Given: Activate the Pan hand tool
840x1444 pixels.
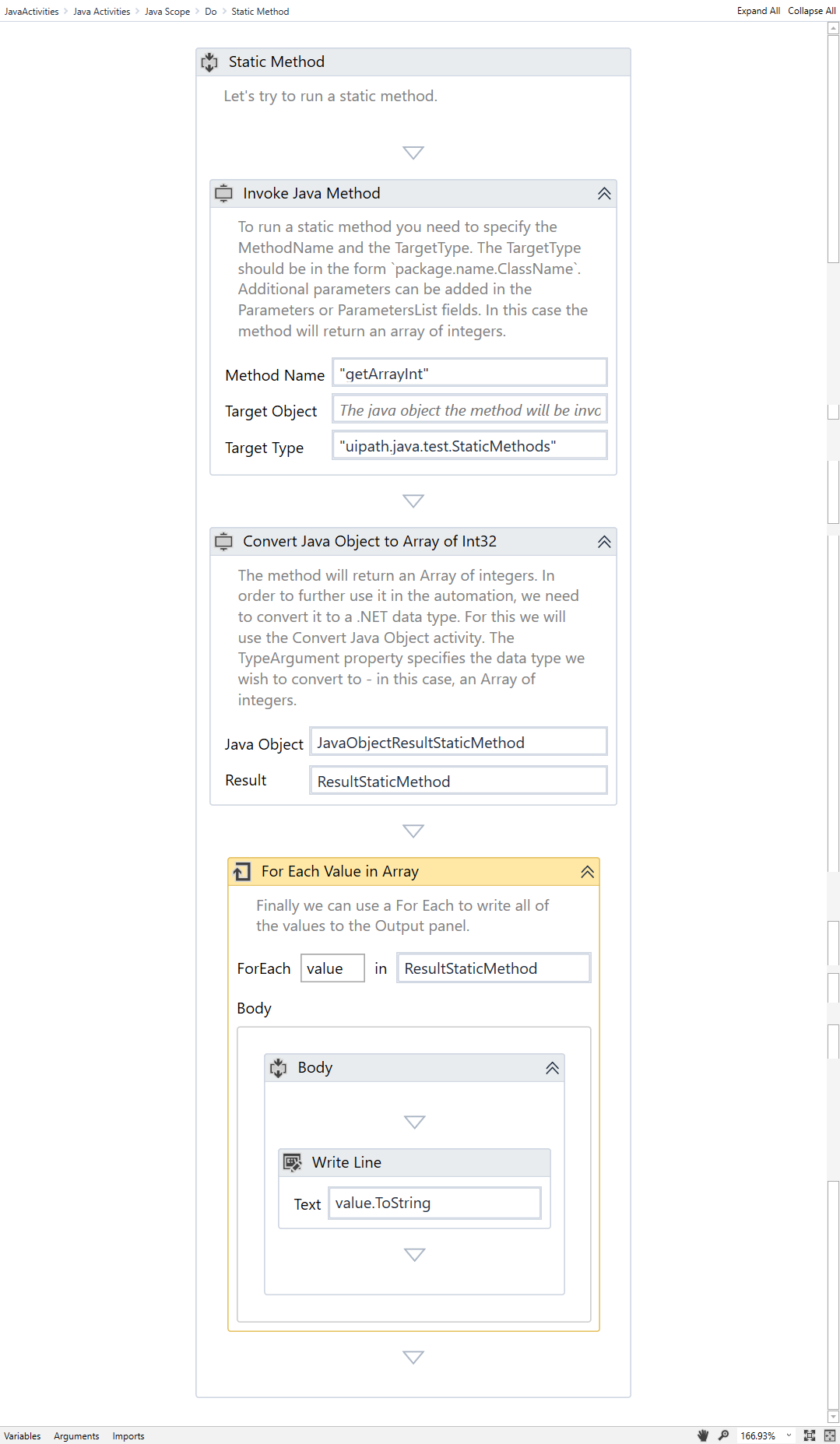Looking at the screenshot, I should click(703, 1435).
